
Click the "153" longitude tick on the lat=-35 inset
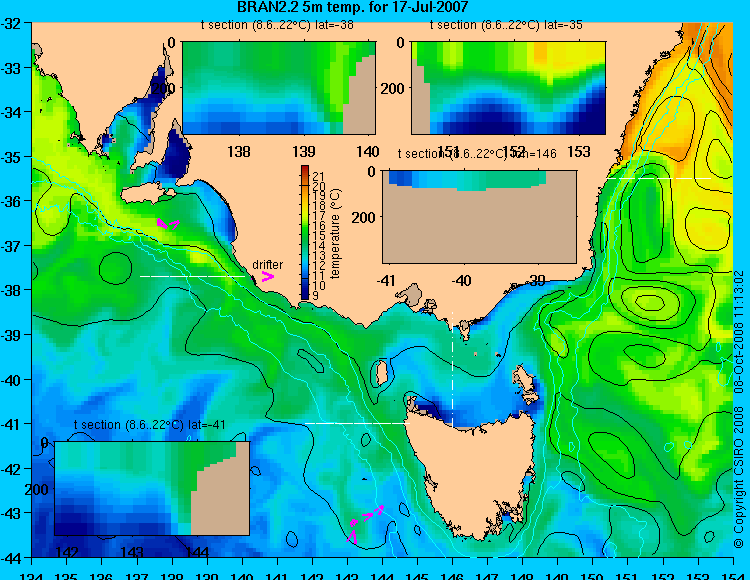(579, 152)
